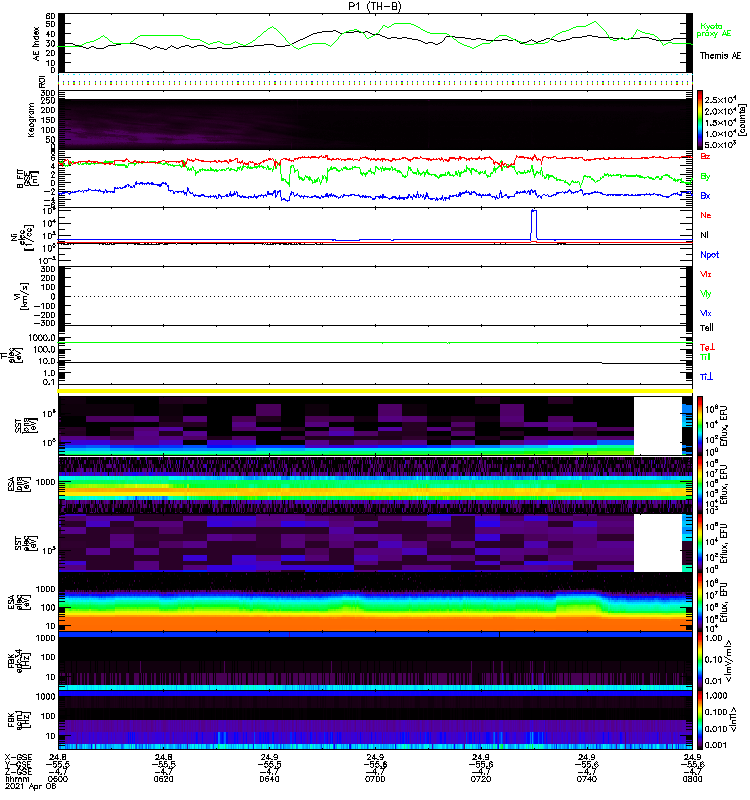Click the green Viy legend label

pos(706,294)
